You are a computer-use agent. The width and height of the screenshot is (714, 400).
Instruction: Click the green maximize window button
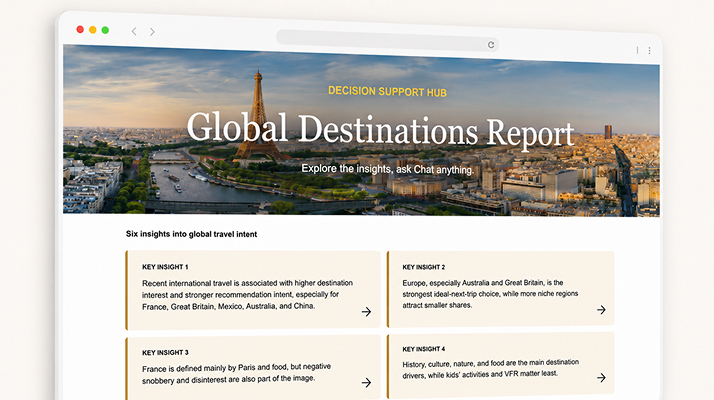105,30
